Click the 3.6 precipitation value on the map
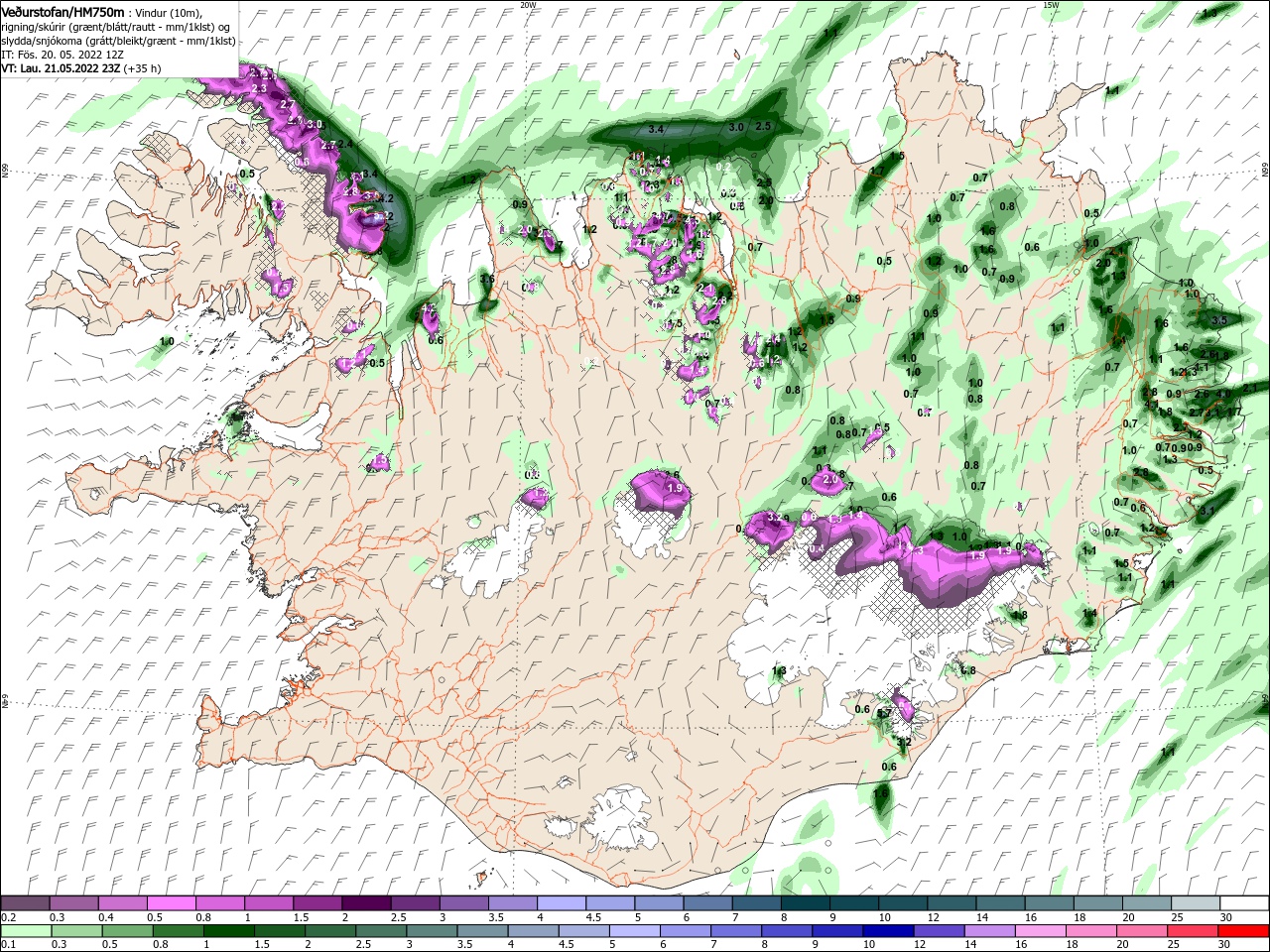Viewport: 1270px width, 952px height. pos(486,280)
